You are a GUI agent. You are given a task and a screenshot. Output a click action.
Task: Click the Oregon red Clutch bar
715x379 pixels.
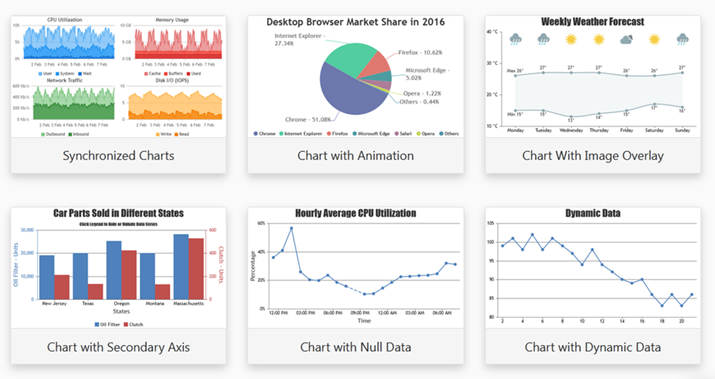(x=129, y=275)
